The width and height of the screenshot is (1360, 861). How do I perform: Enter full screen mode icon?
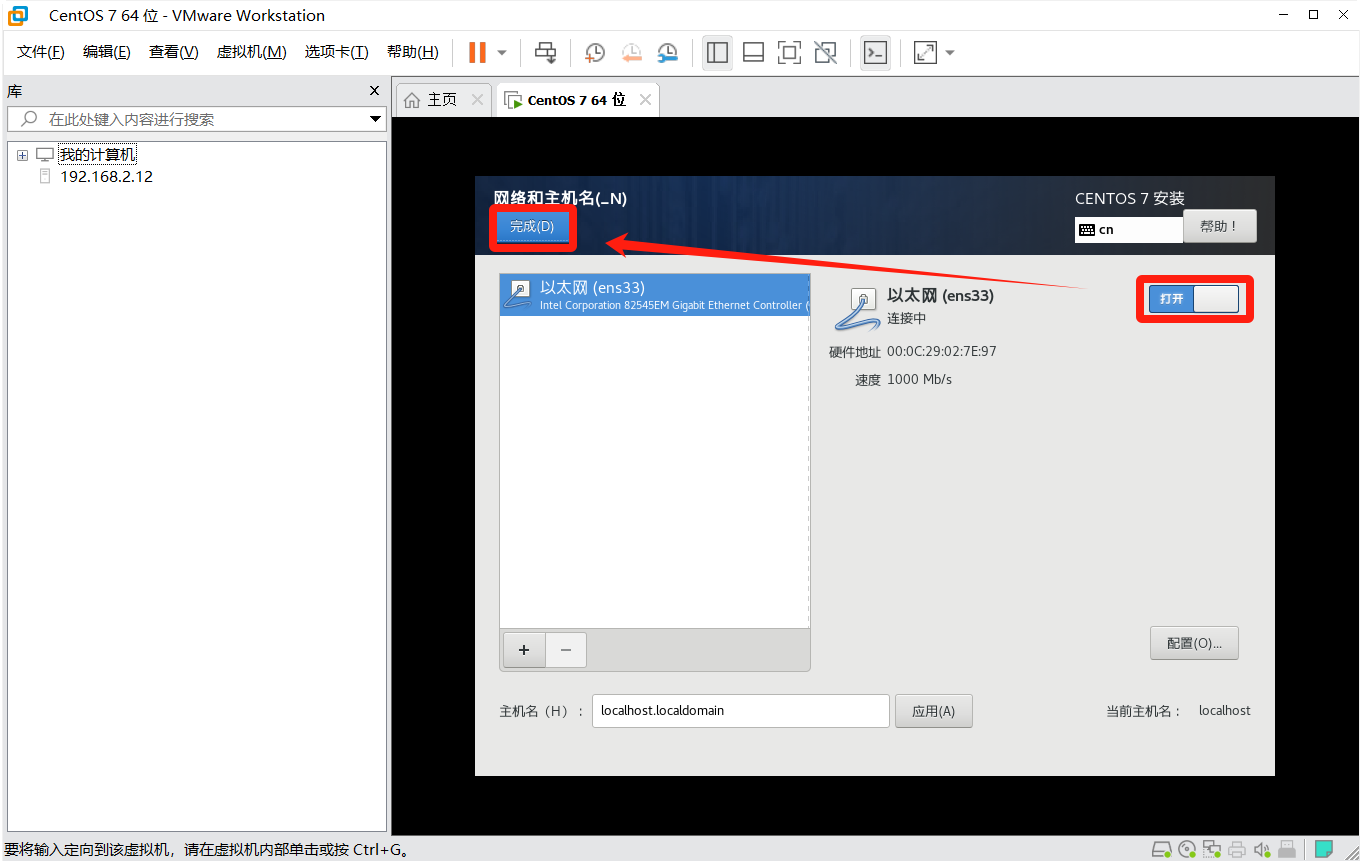pyautogui.click(x=789, y=52)
